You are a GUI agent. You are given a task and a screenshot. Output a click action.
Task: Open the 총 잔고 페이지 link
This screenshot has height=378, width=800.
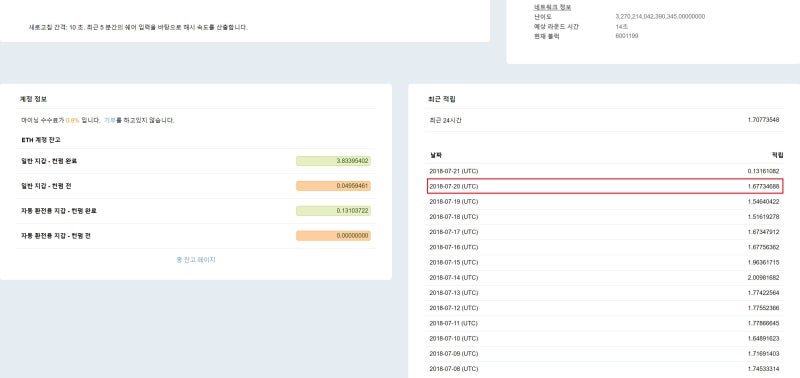[196, 260]
